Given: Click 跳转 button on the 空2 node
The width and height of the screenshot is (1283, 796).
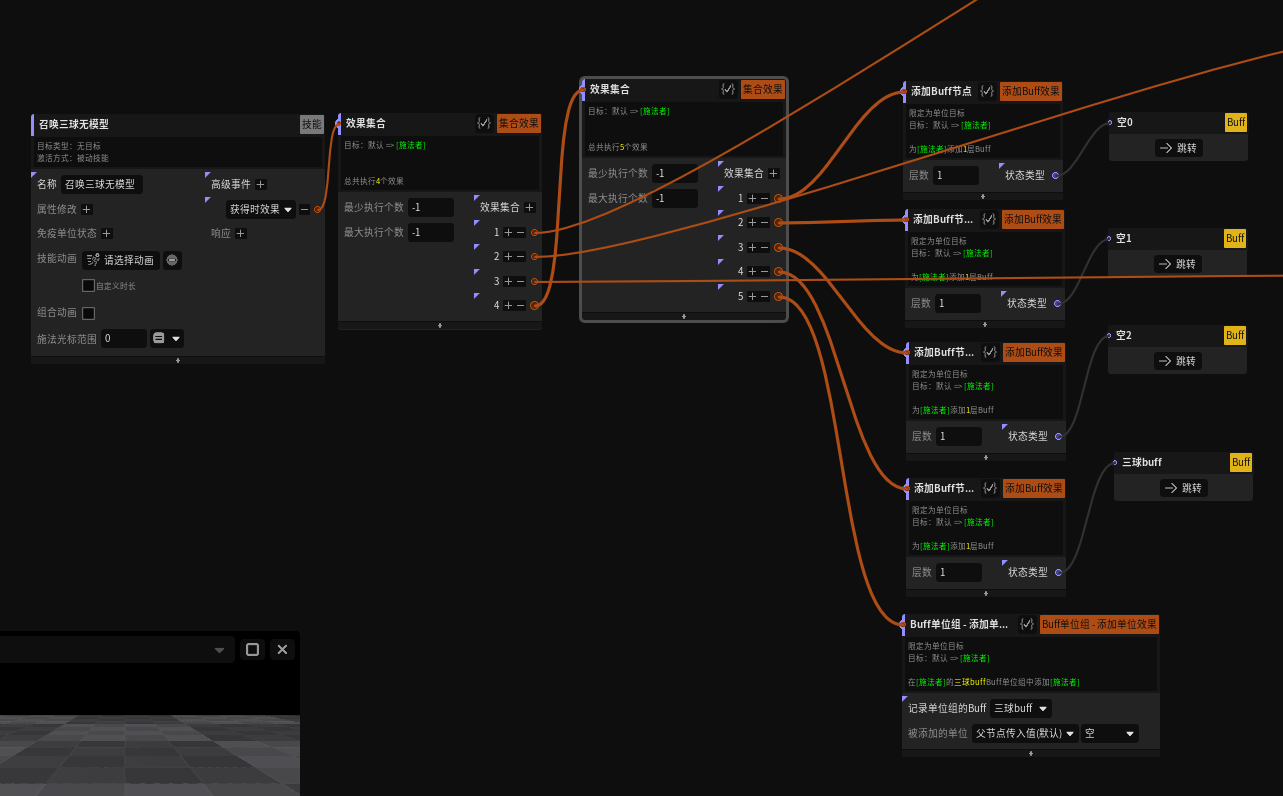Looking at the screenshot, I should (1177, 361).
